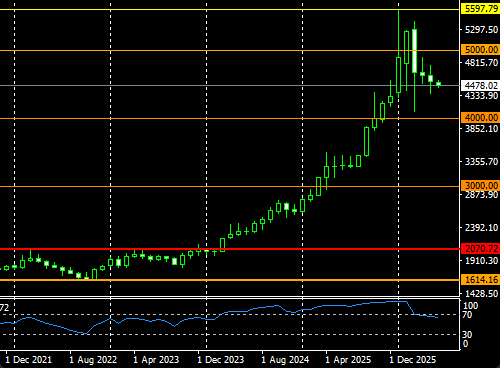Screen dimensions: 500x368
Task: Click the 1 Aug 2022 date label
Action: coord(93,360)
